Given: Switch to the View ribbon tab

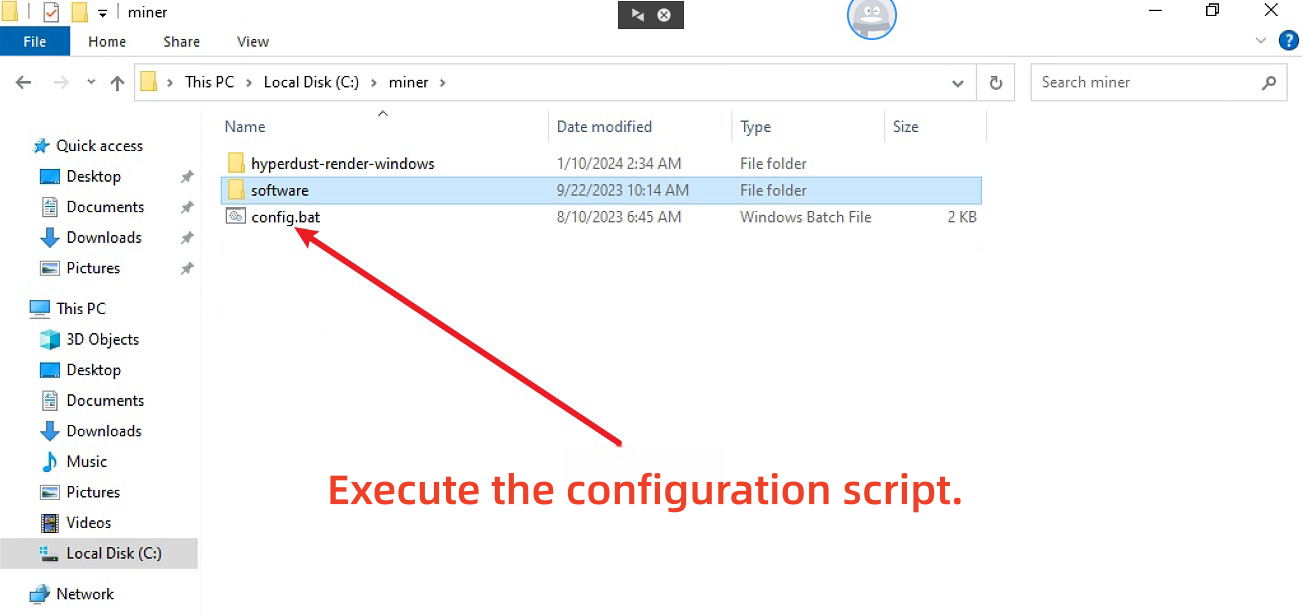Looking at the screenshot, I should [252, 41].
